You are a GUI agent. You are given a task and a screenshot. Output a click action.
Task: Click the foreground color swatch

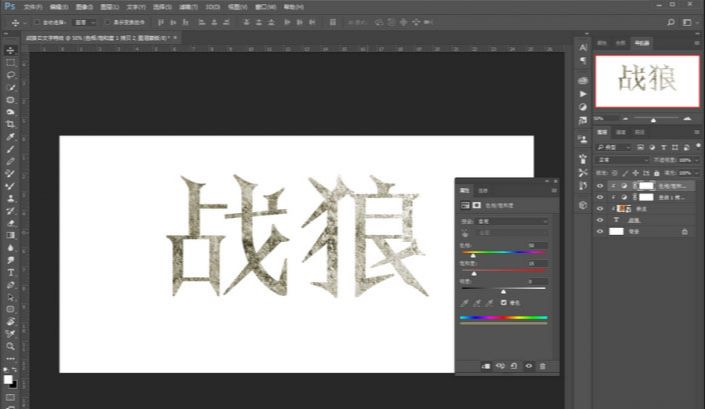pyautogui.click(x=8, y=379)
